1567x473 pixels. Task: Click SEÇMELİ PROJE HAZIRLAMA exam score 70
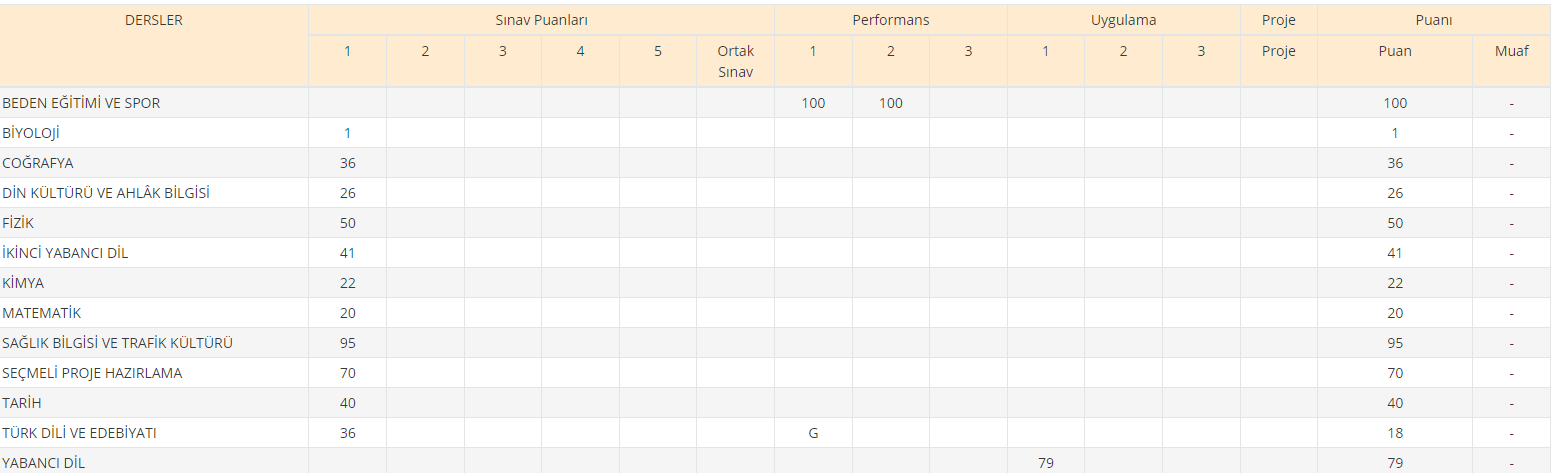(x=347, y=373)
